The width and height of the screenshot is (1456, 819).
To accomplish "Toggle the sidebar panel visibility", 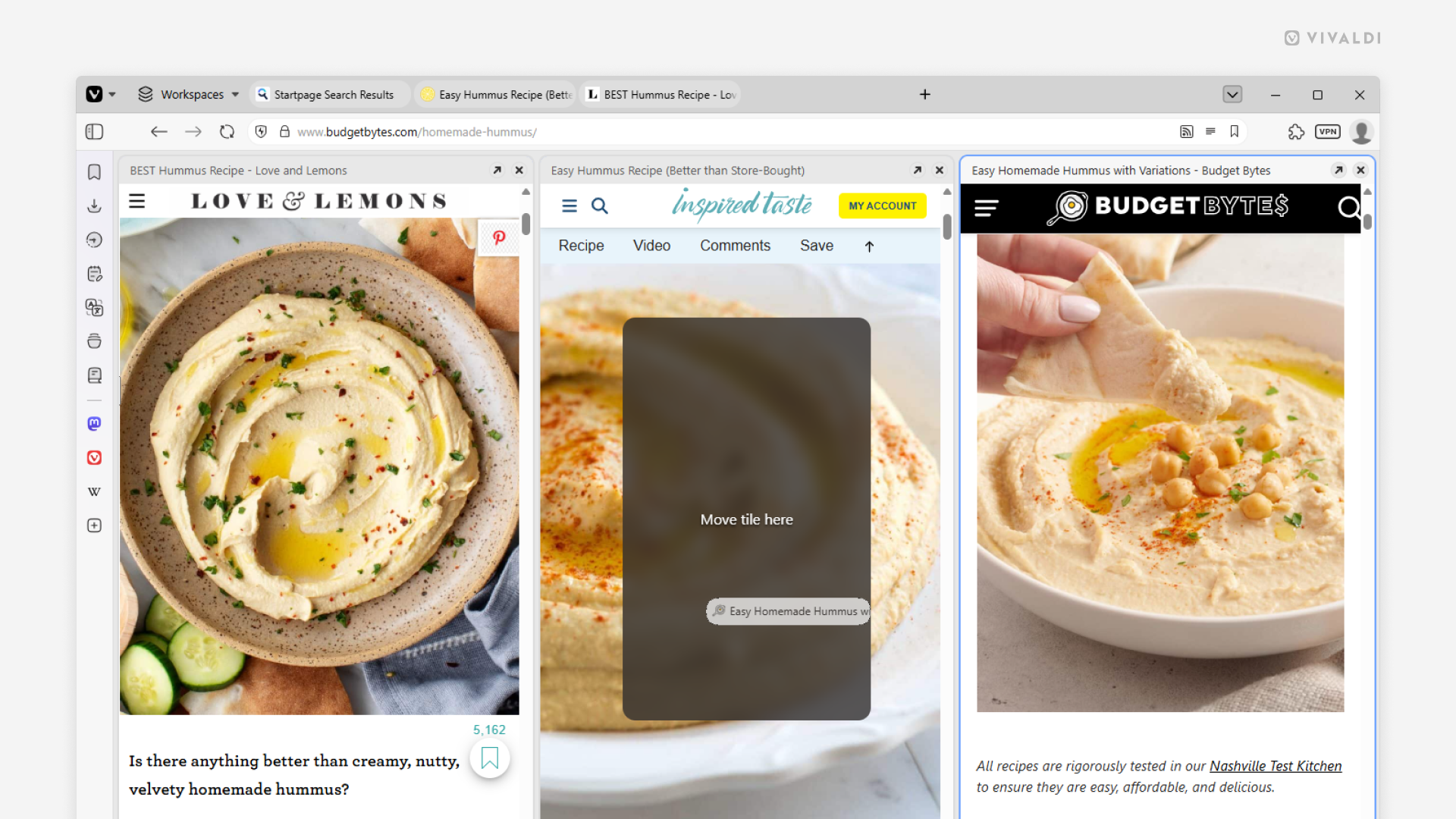I will 94,131.
